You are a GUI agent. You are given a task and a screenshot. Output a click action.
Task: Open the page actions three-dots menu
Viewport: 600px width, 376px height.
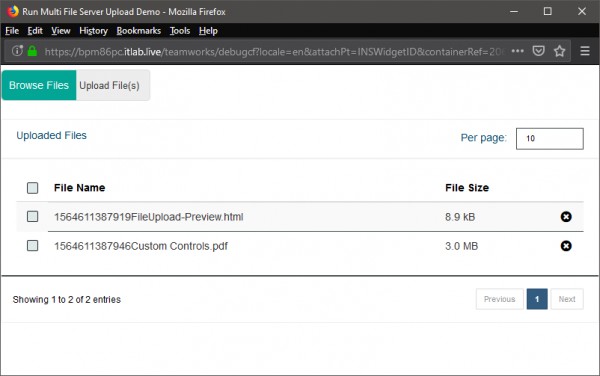pos(517,51)
